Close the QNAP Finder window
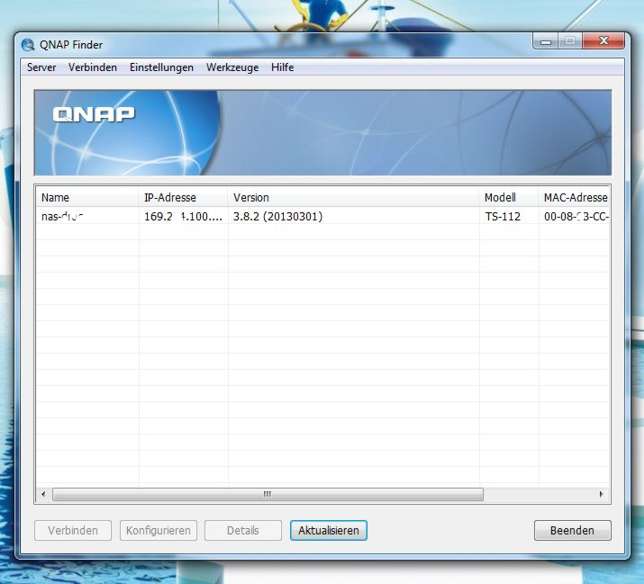Screen dimensions: 644x584 tap(604, 41)
